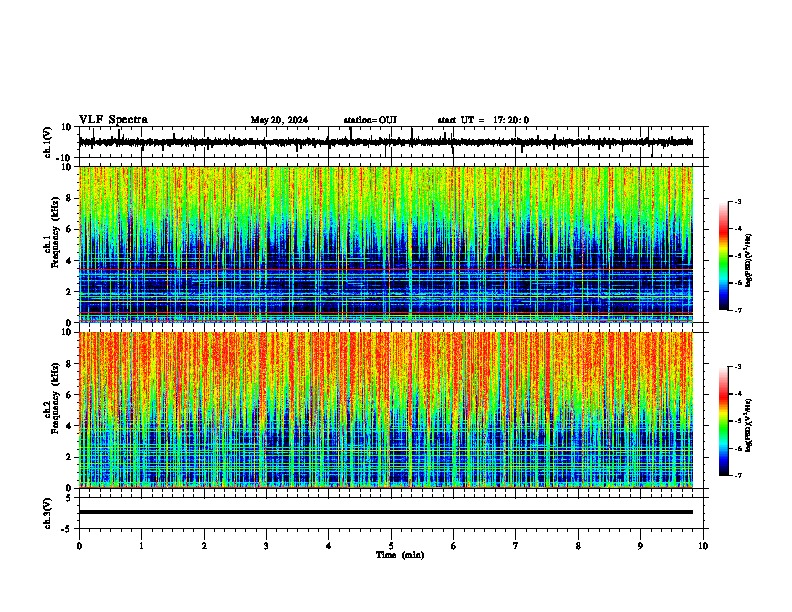This screenshot has height=612, width=792.
Task: Click the "start UT = 17:20:0" header text
Action: pyautogui.click(x=483, y=120)
